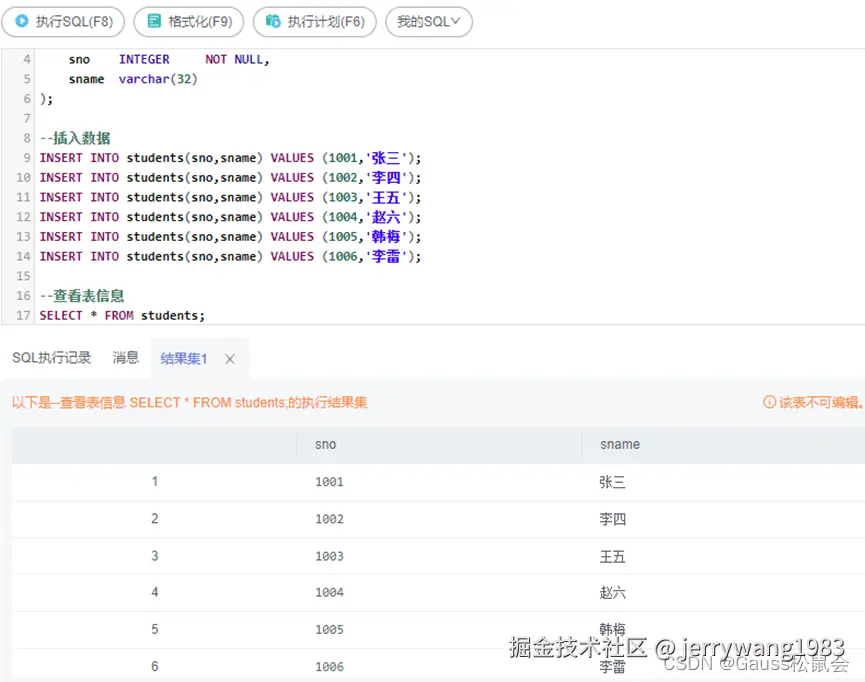Screen dimensions: 865x682
Task: Select the 赵六 cell
Action: coord(612,593)
